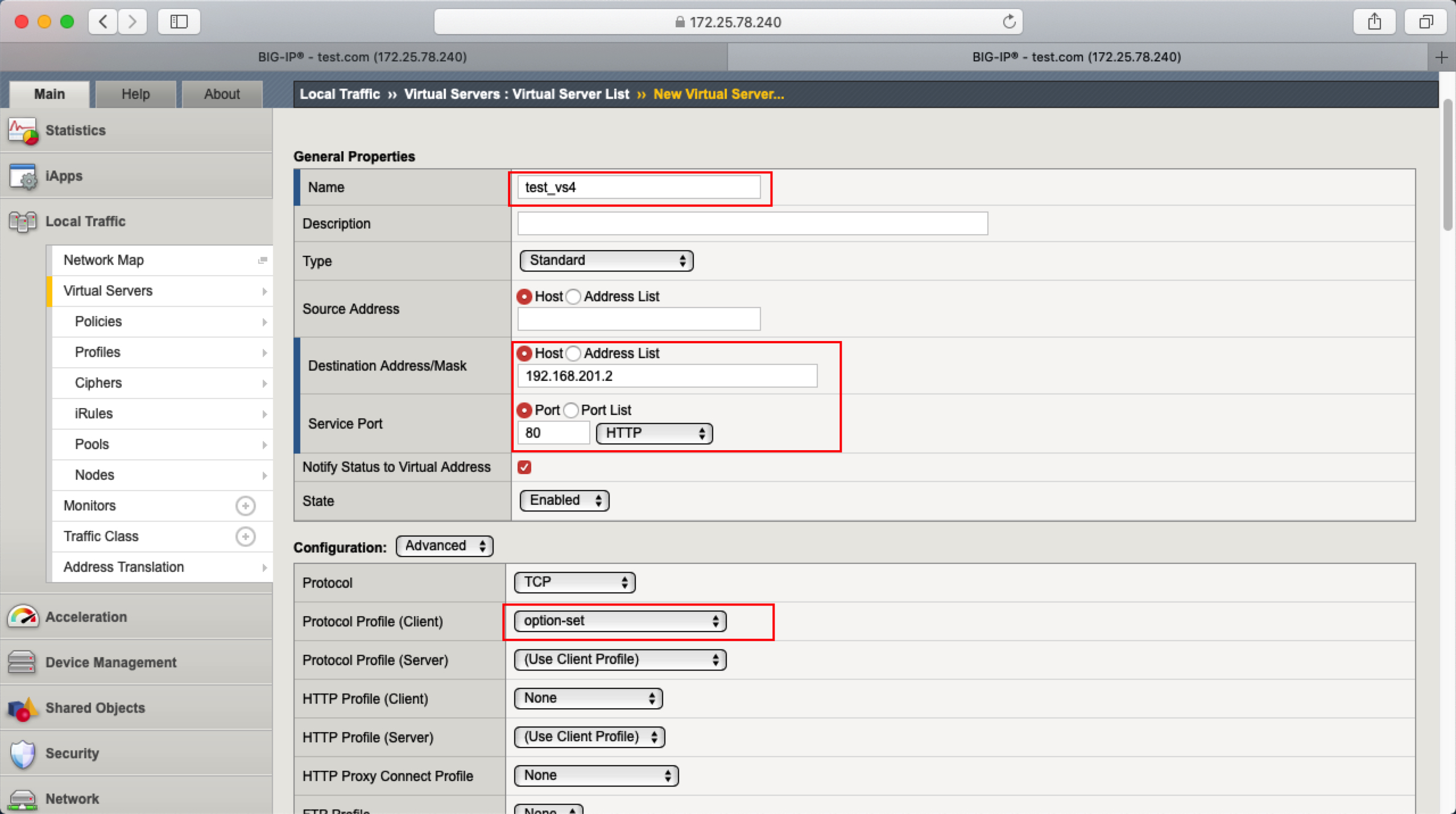Click the Shared Objects shapes icon
Image resolution: width=1456 pixels, height=814 pixels.
(23, 708)
